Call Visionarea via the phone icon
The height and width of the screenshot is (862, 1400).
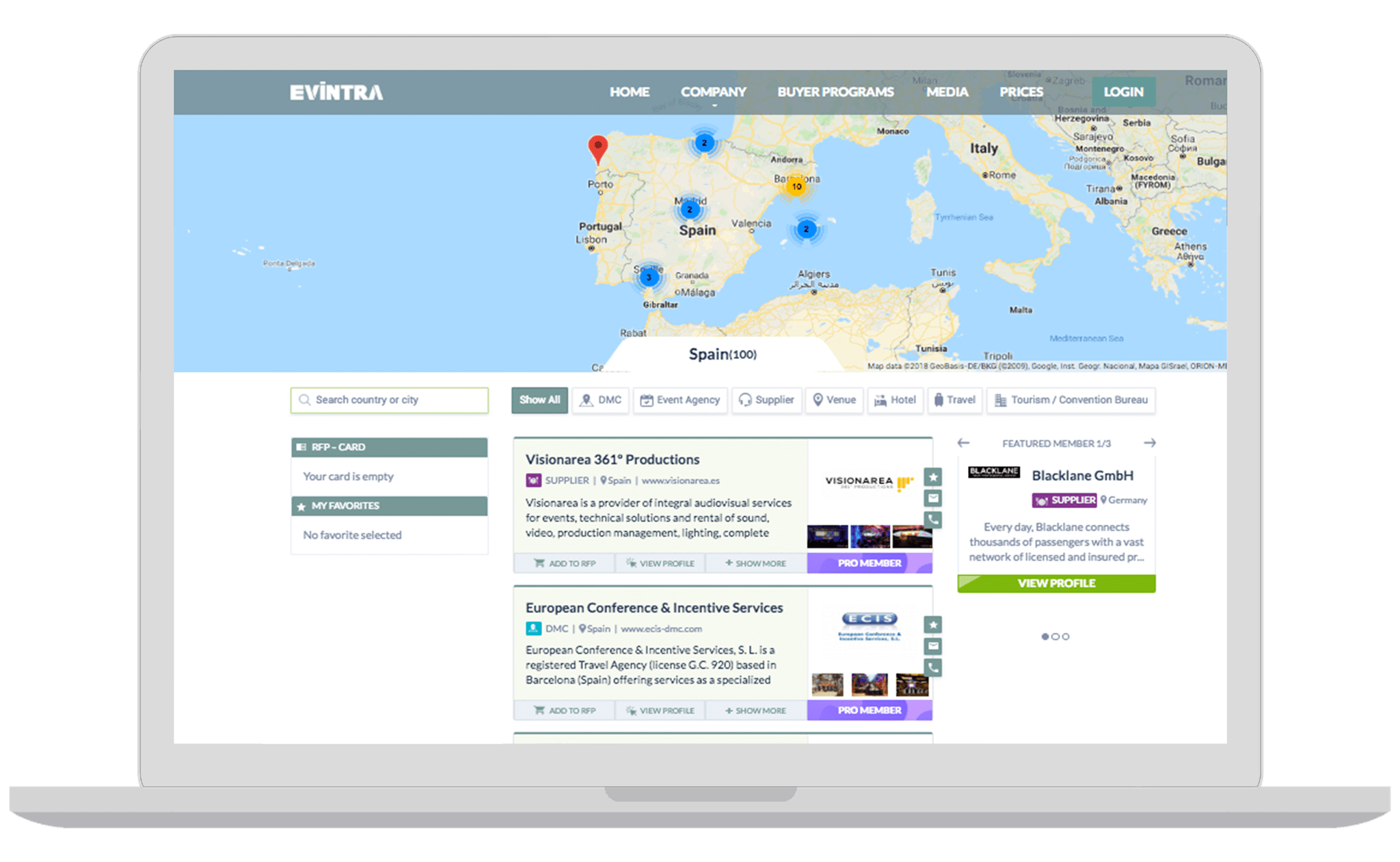[933, 520]
